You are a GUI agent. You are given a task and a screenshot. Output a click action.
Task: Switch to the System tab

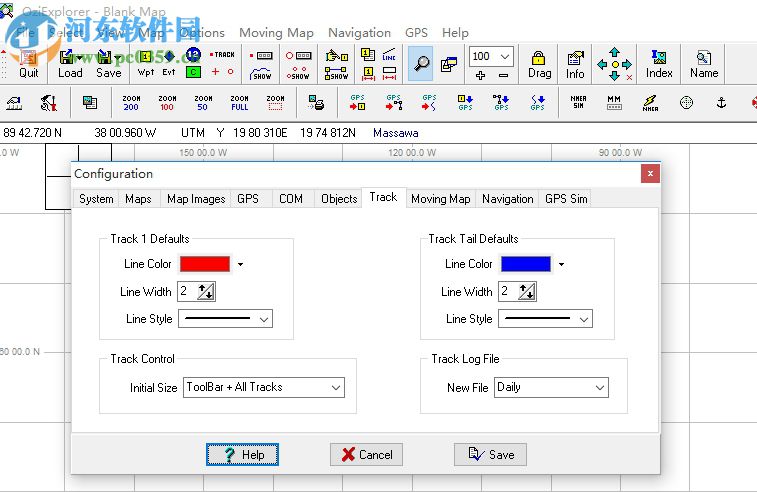[96, 199]
